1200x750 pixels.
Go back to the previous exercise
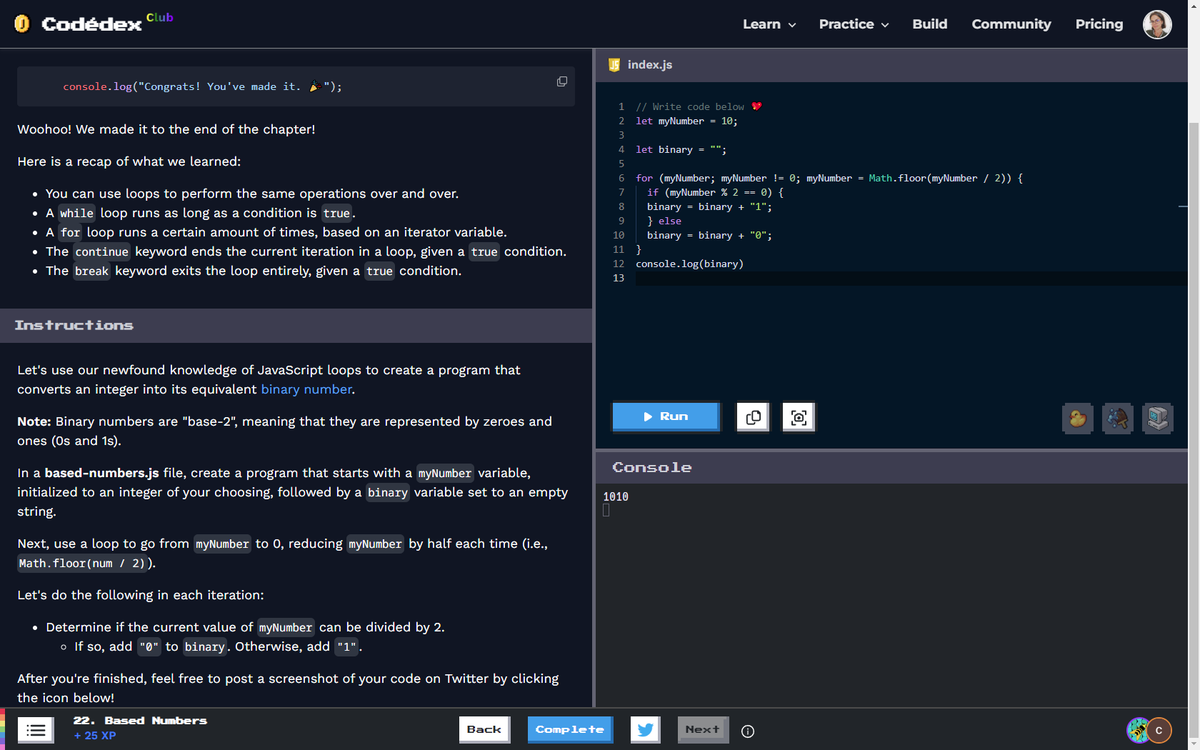(x=484, y=729)
